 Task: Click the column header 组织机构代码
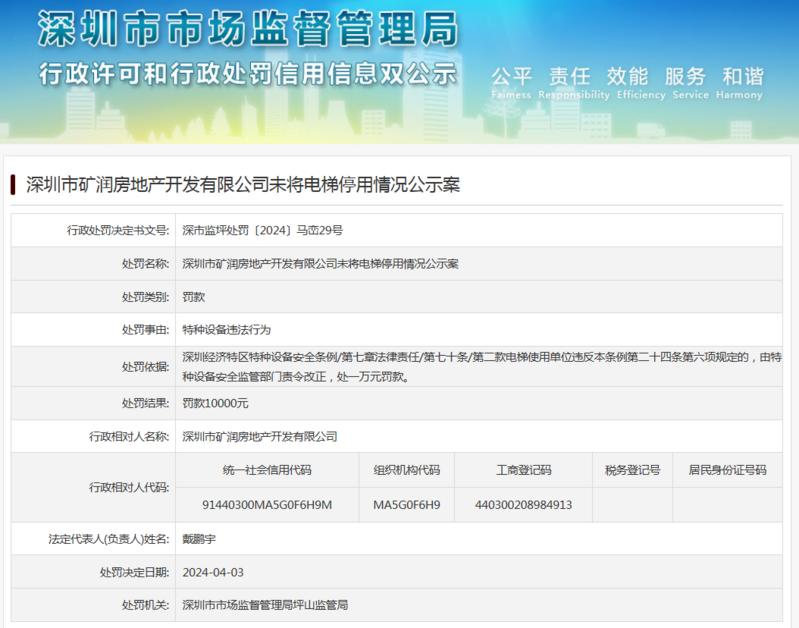(x=407, y=470)
